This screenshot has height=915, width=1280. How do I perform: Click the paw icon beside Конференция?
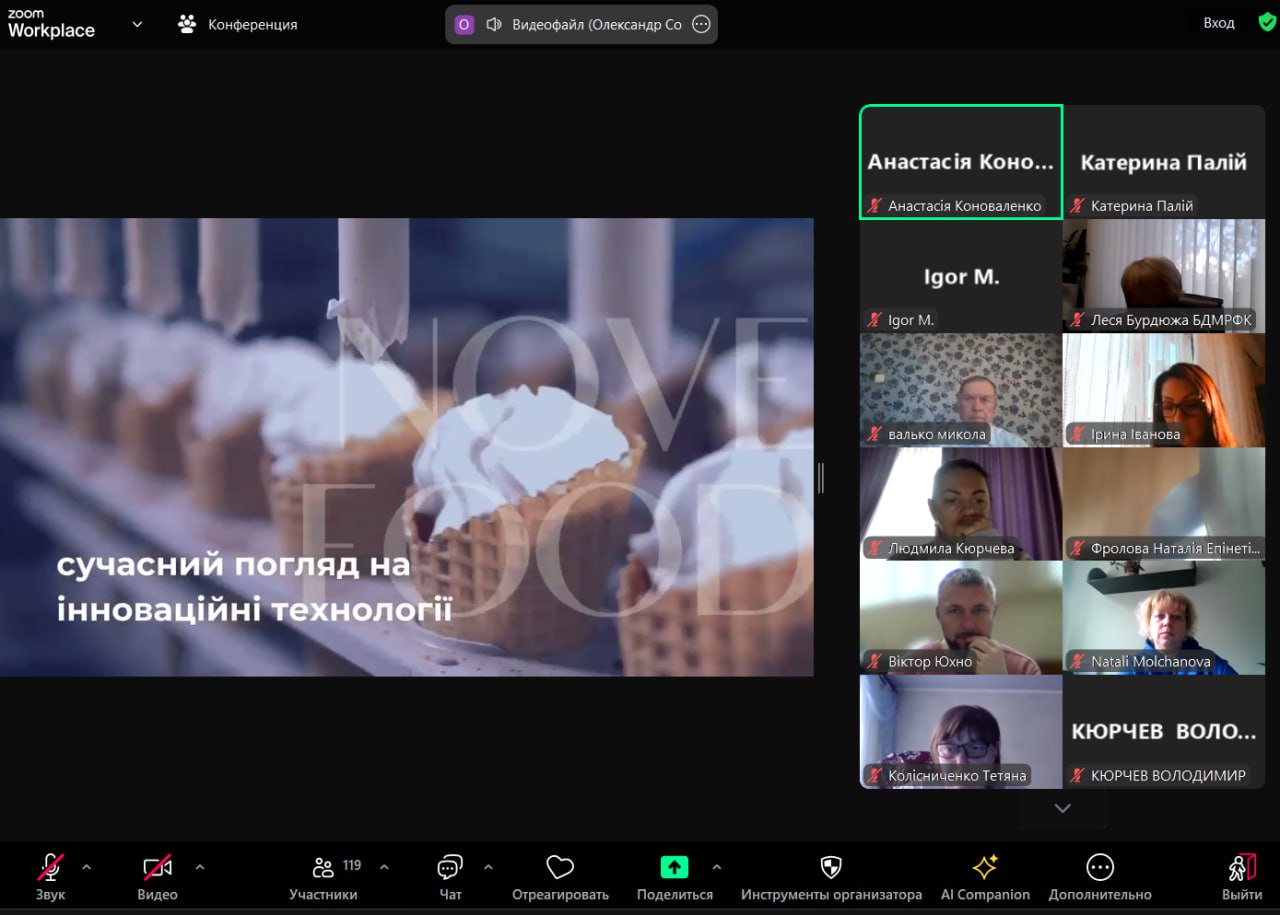[187, 24]
